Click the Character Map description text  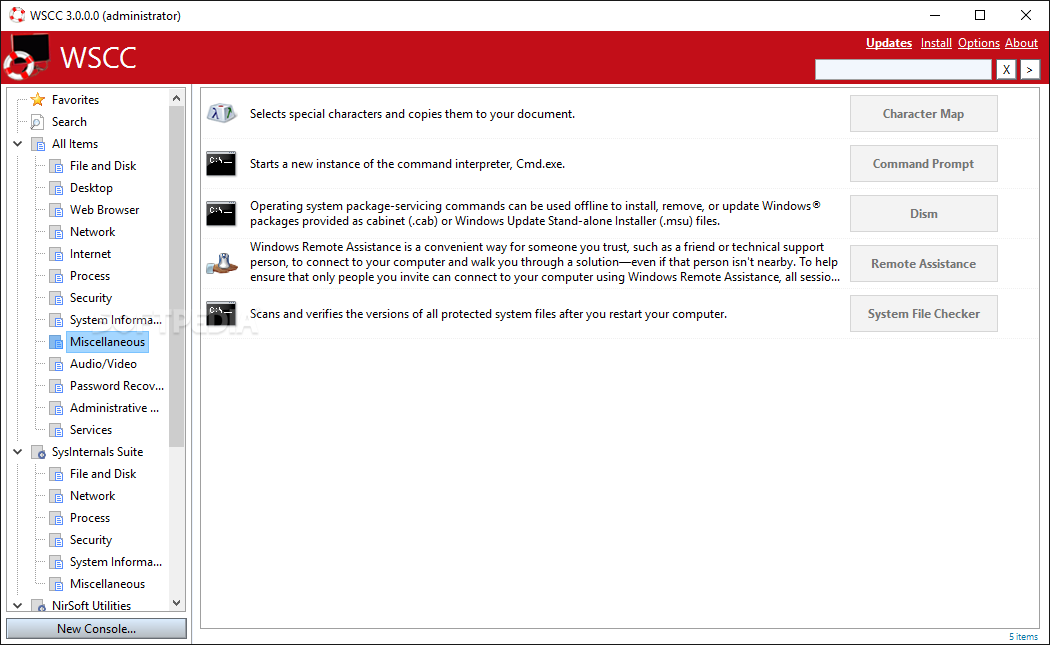coord(412,114)
